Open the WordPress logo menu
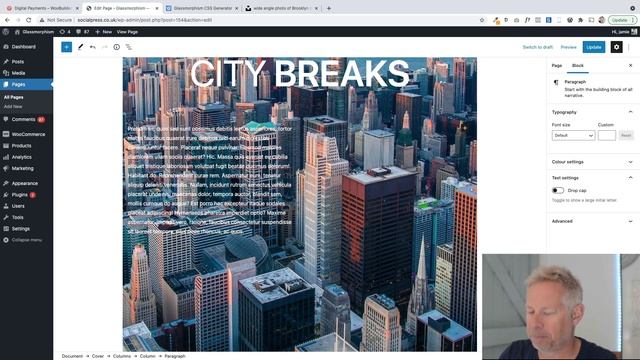 pos(6,32)
